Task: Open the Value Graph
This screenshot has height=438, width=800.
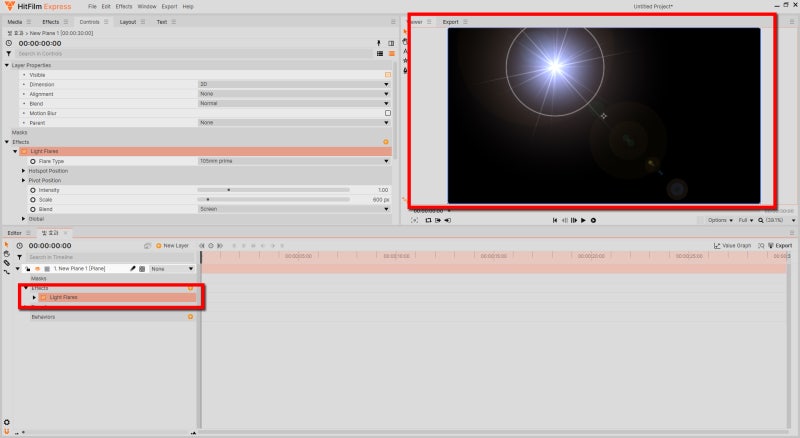Action: 732,246
